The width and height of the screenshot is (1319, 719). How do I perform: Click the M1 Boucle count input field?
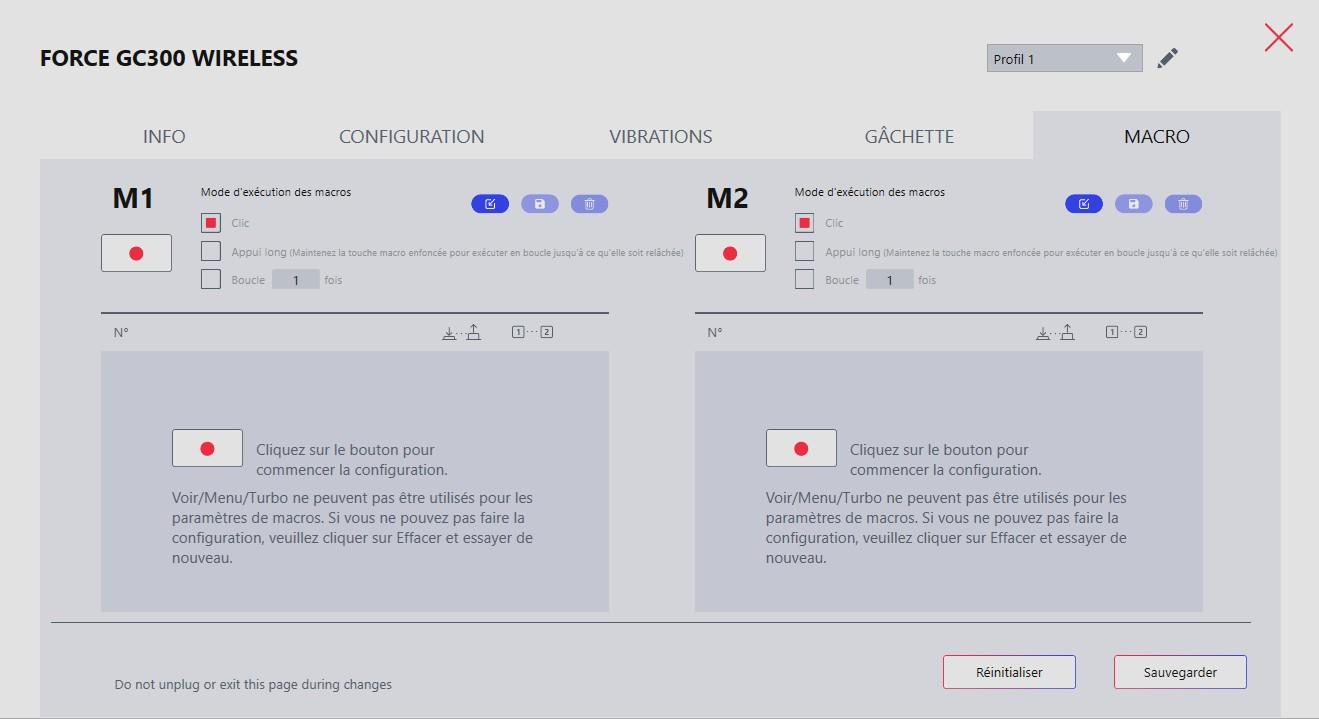coord(296,280)
